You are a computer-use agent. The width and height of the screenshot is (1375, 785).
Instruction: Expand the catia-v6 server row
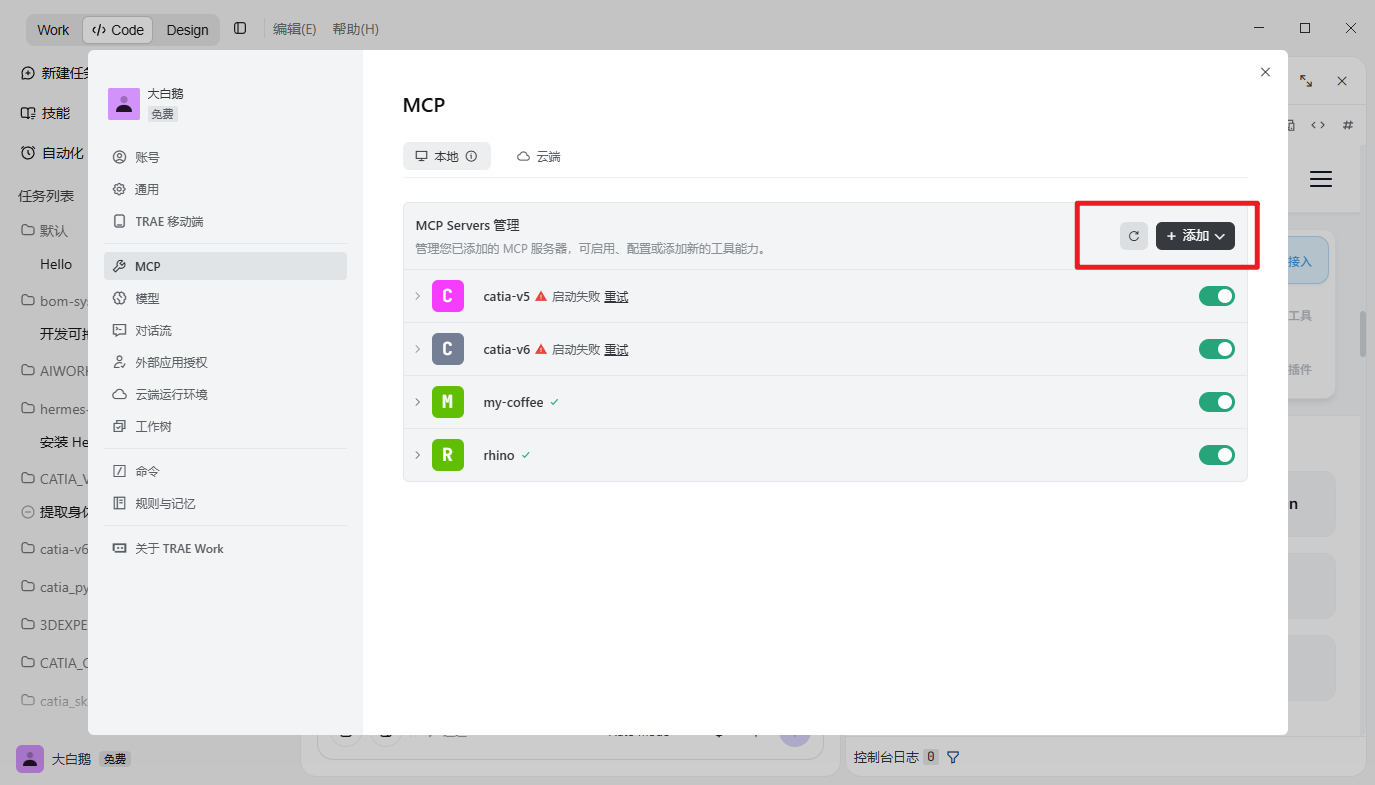click(418, 349)
